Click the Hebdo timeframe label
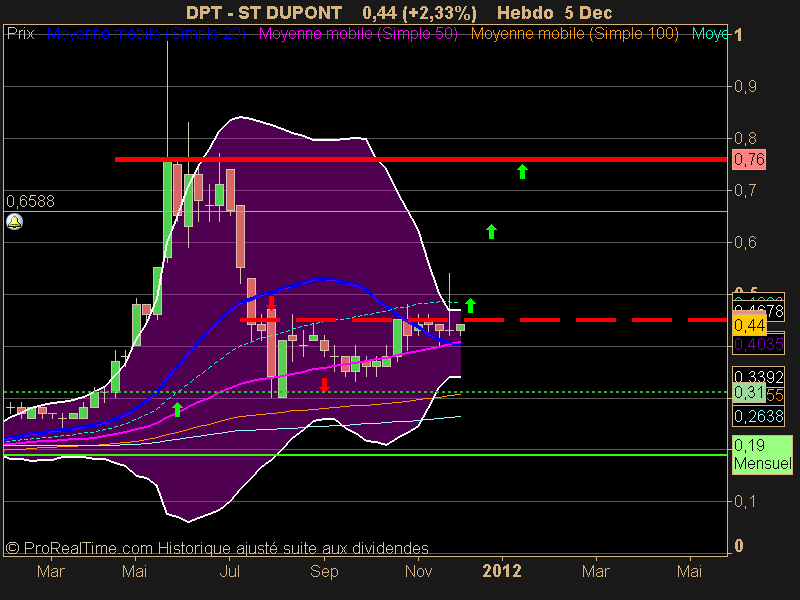Viewport: 800px width, 600px height. 525,13
